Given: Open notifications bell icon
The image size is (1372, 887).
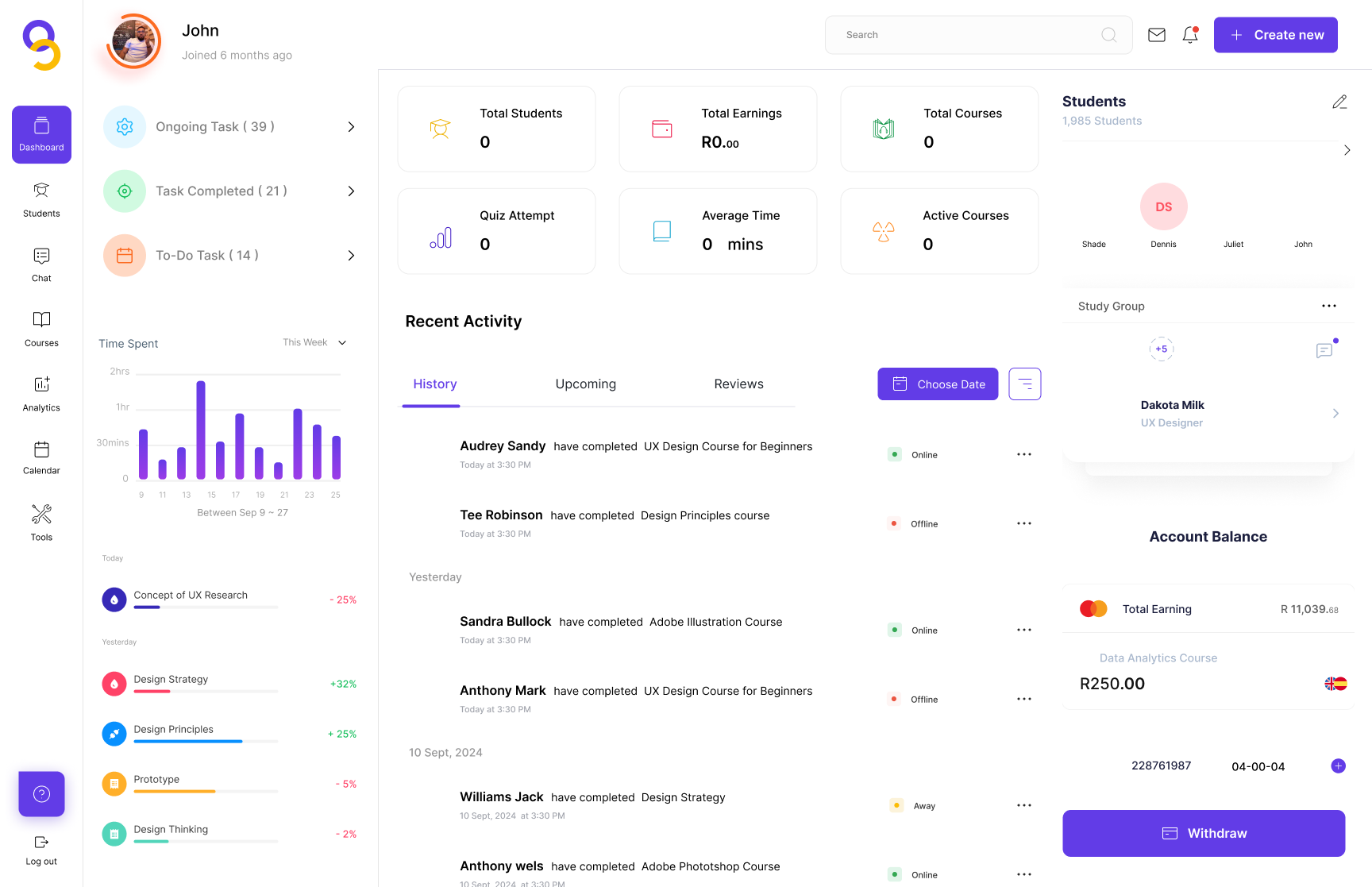Looking at the screenshot, I should click(1189, 35).
